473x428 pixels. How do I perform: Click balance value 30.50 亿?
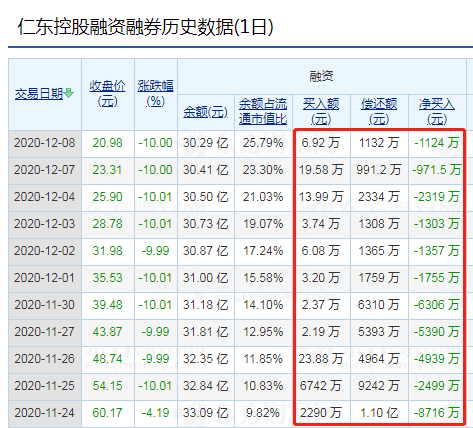pyautogui.click(x=205, y=197)
